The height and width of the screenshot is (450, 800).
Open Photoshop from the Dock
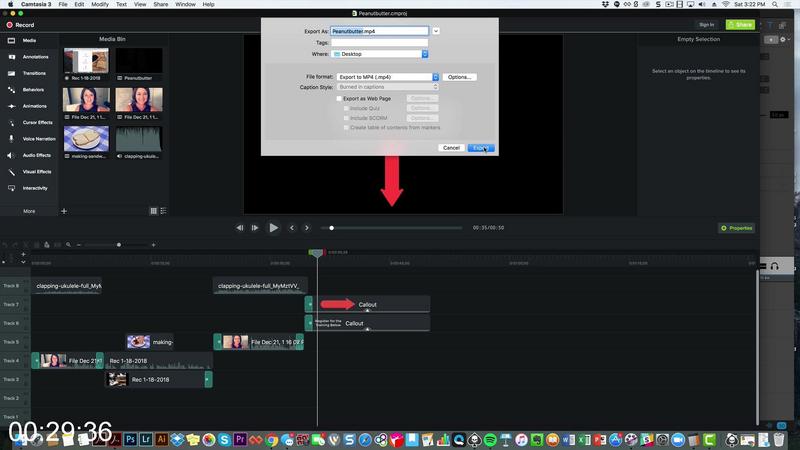tap(131, 439)
